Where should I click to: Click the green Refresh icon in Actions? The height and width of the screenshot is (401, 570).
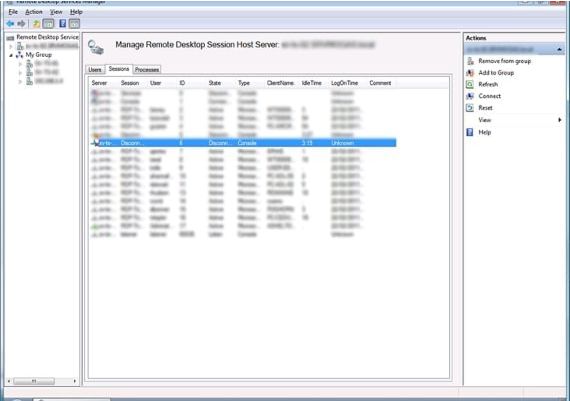(x=470, y=84)
